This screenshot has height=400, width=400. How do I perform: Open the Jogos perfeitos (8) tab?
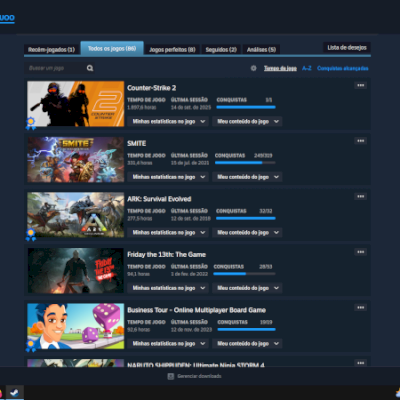point(172,50)
